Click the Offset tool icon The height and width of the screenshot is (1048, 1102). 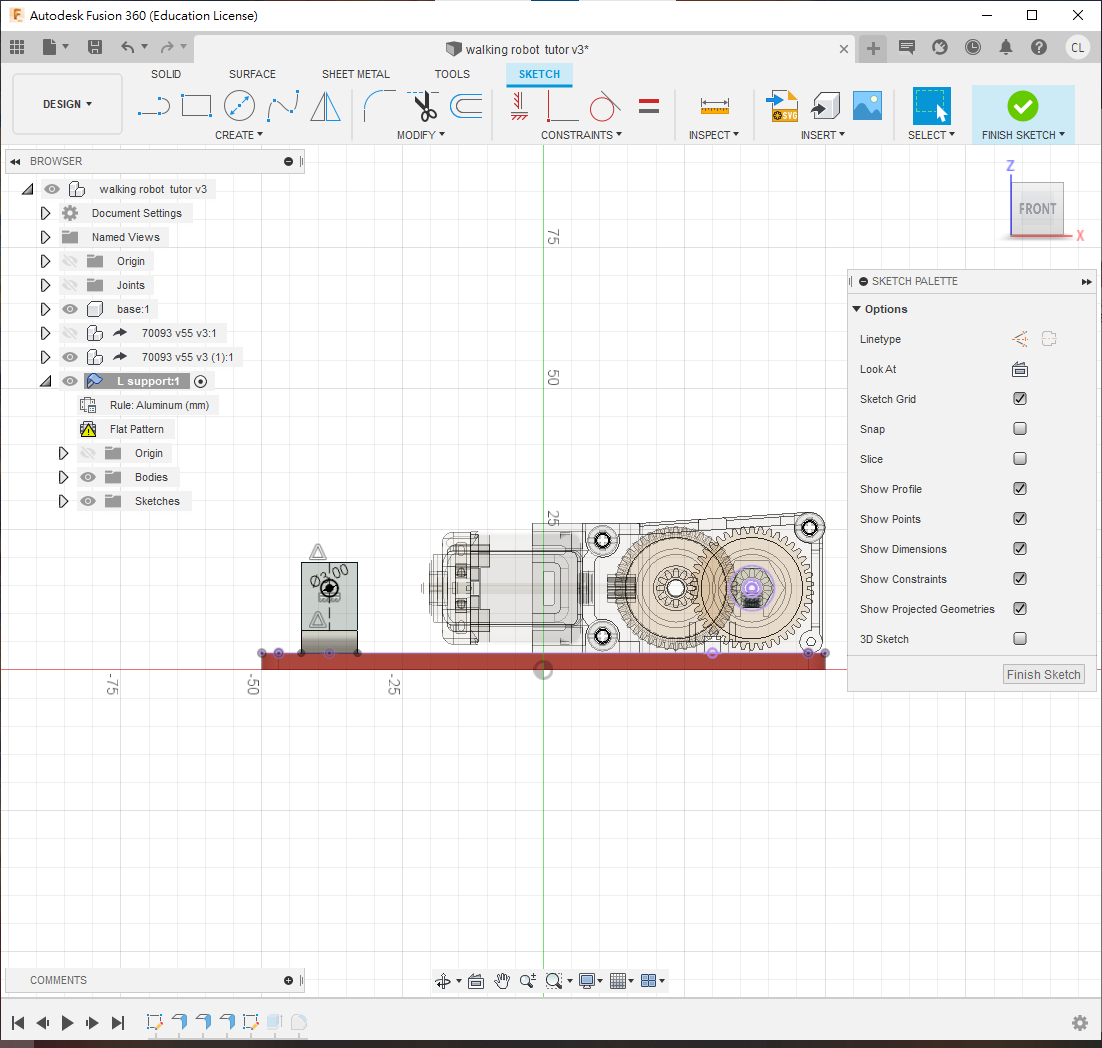click(x=466, y=105)
